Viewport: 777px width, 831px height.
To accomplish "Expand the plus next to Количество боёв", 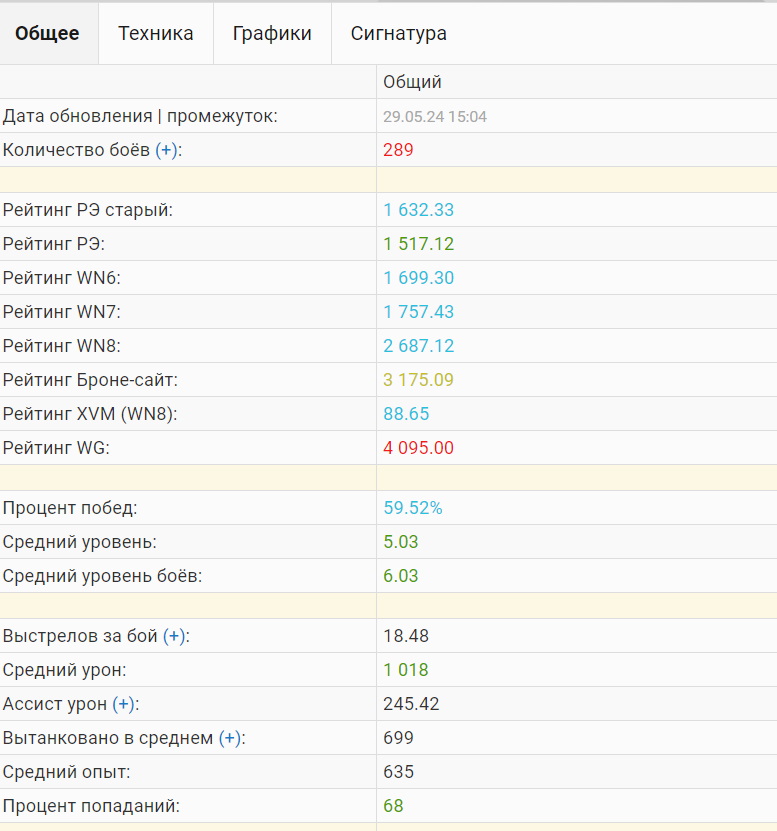I will 166,150.
